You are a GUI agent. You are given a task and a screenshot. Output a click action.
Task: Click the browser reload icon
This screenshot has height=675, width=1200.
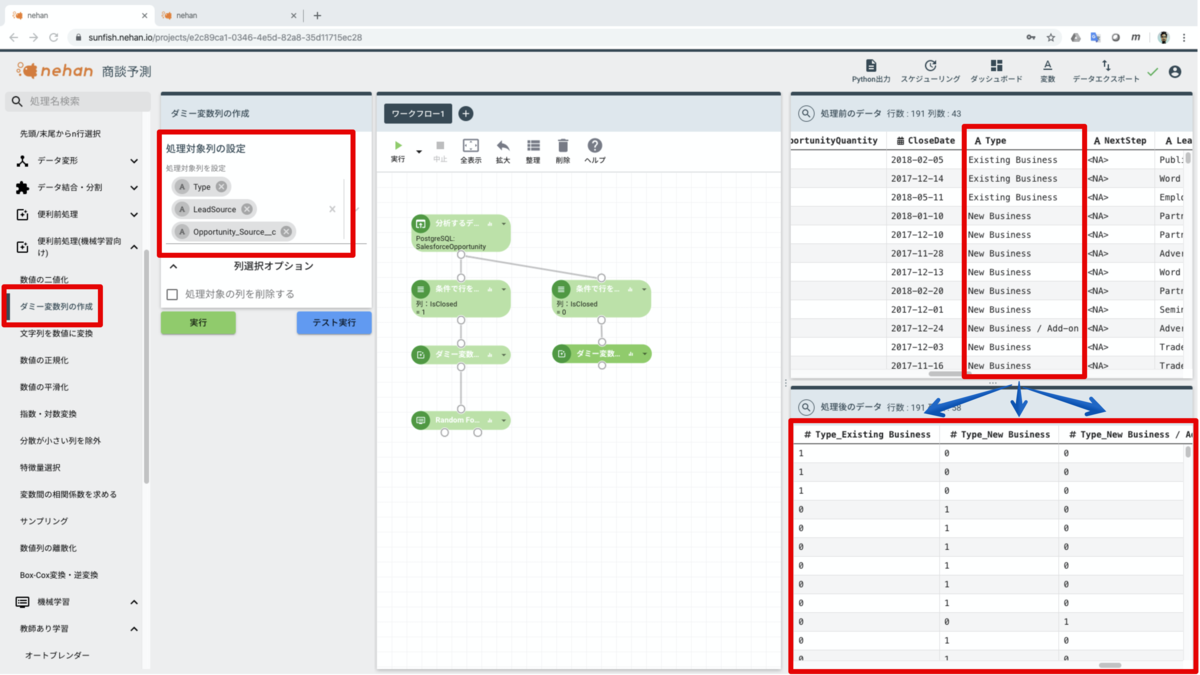coord(54,37)
